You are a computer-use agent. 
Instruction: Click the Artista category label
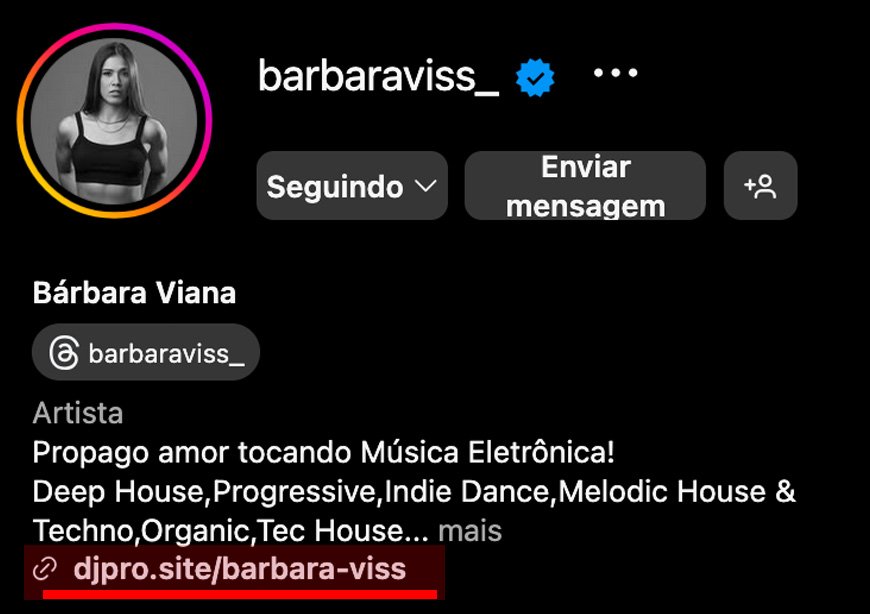(78, 413)
